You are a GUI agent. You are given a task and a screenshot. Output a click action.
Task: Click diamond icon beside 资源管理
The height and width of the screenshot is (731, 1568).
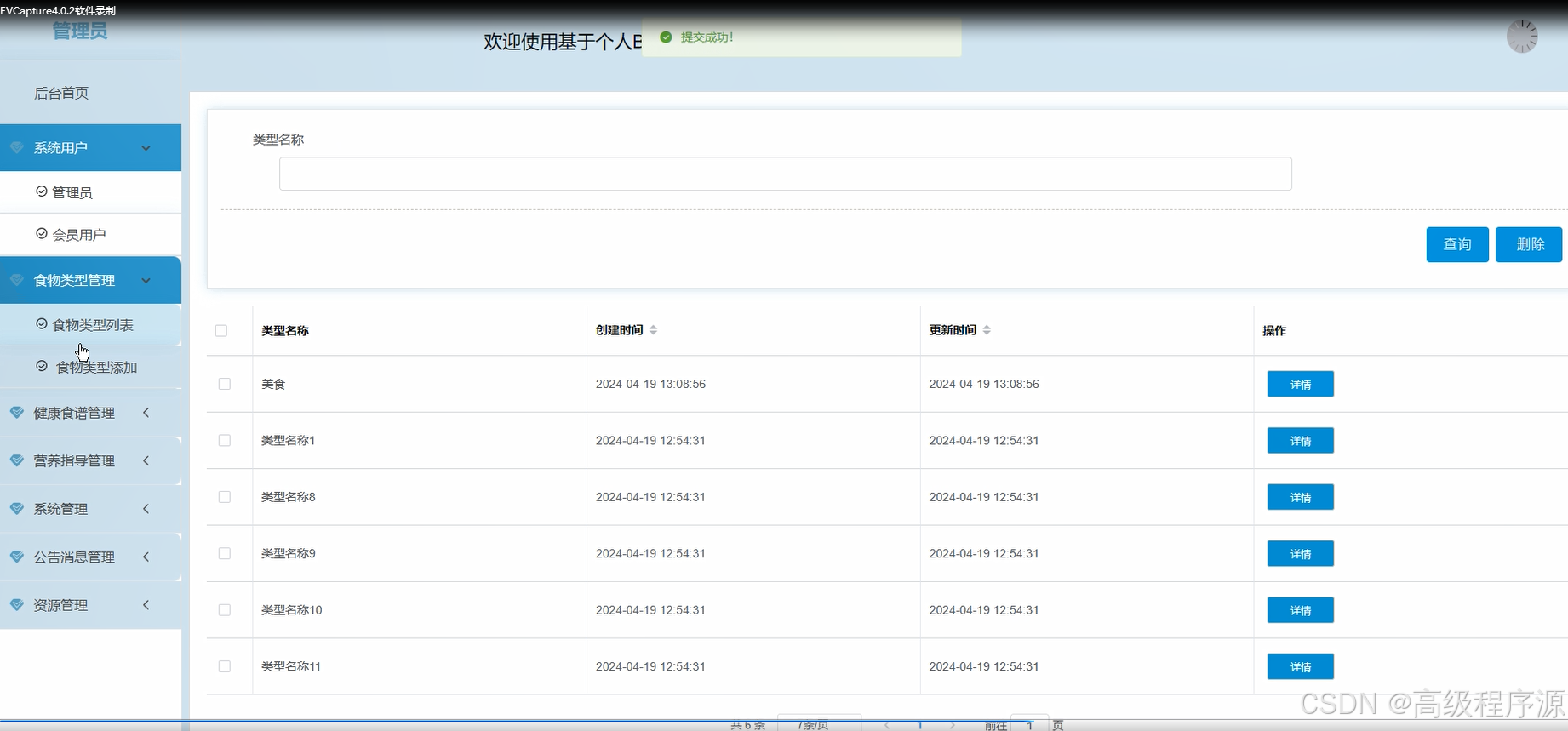[16, 605]
